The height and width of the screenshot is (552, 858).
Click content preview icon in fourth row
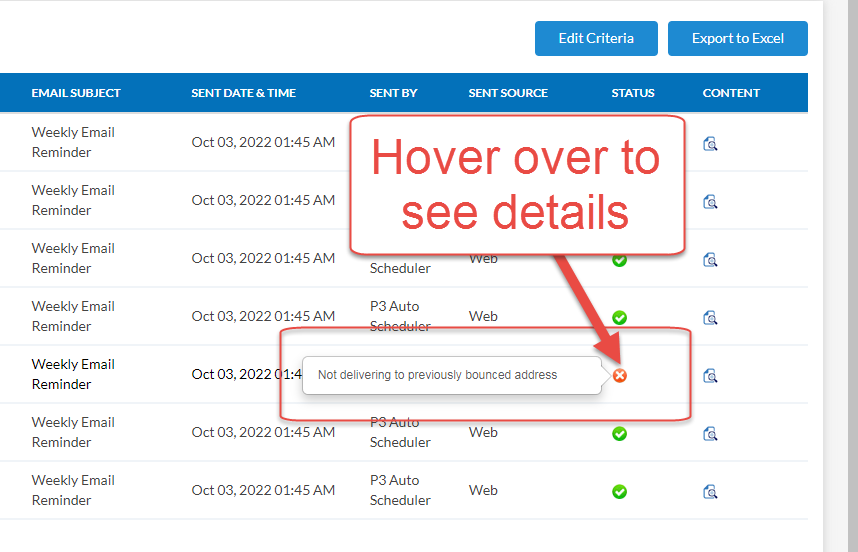tap(711, 317)
